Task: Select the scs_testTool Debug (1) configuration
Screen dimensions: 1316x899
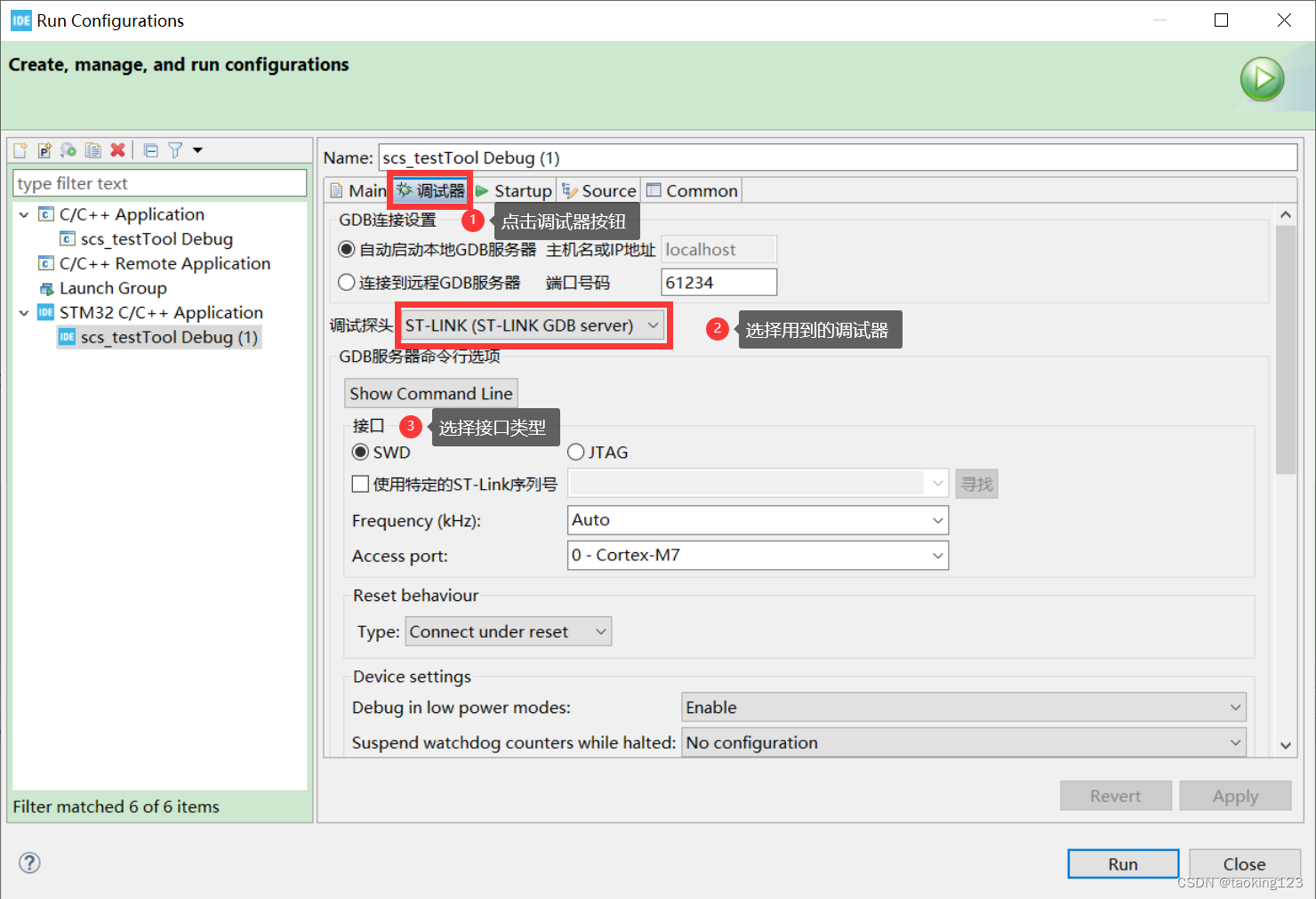Action: 169,337
